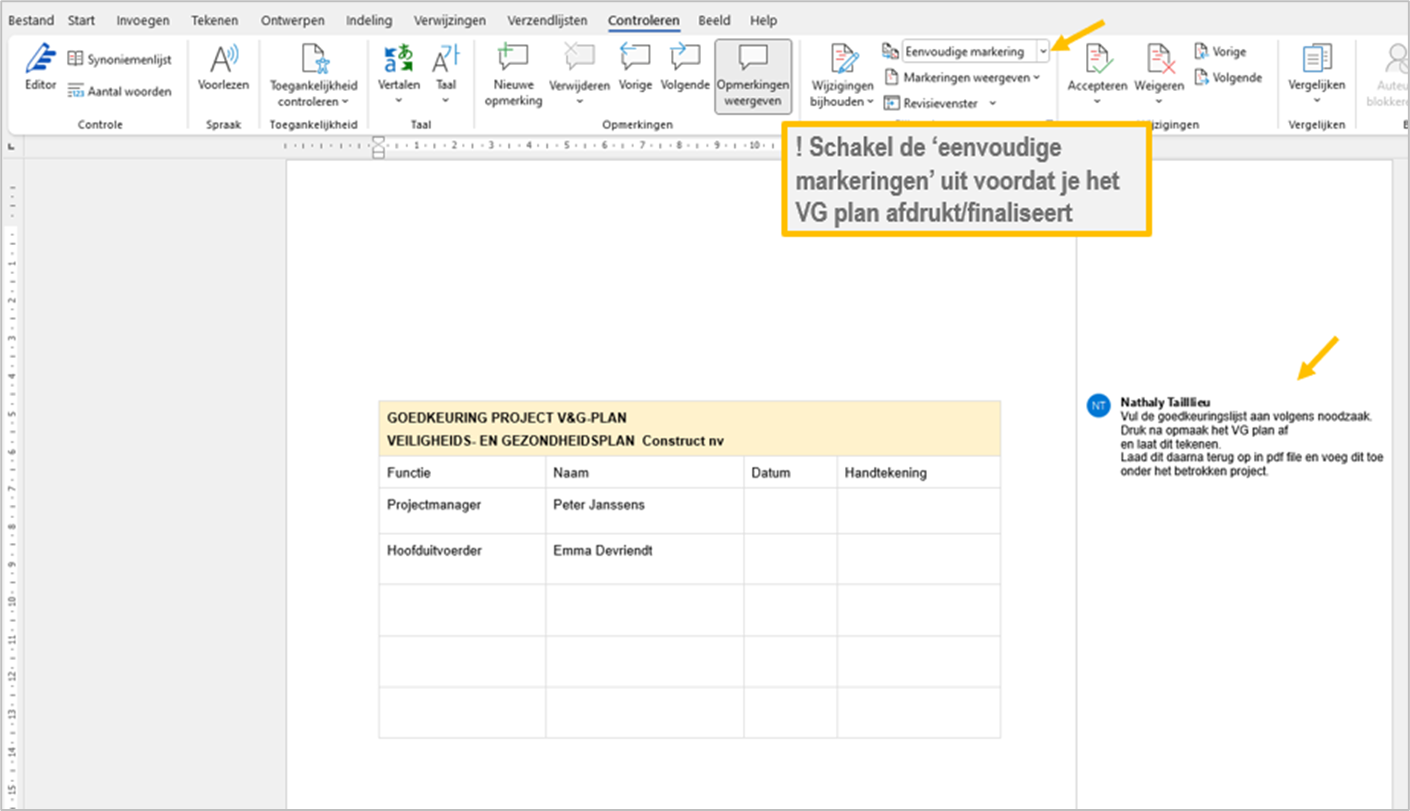Go to Volgende wijziging
The height and width of the screenshot is (811, 1410).
1228,77
